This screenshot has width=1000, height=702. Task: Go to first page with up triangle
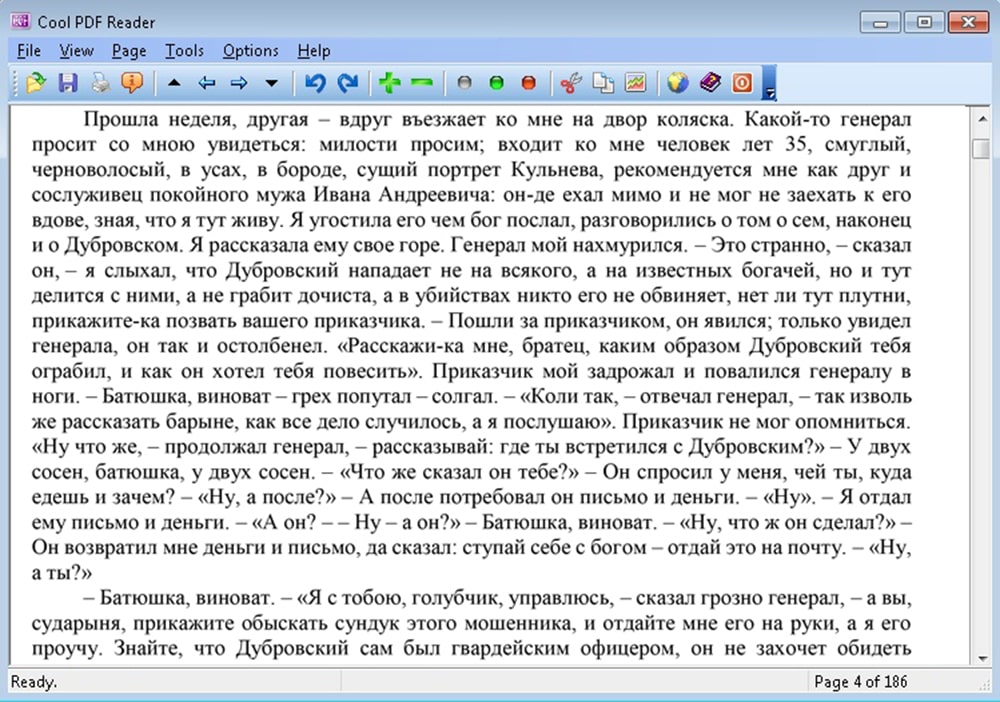[174, 84]
